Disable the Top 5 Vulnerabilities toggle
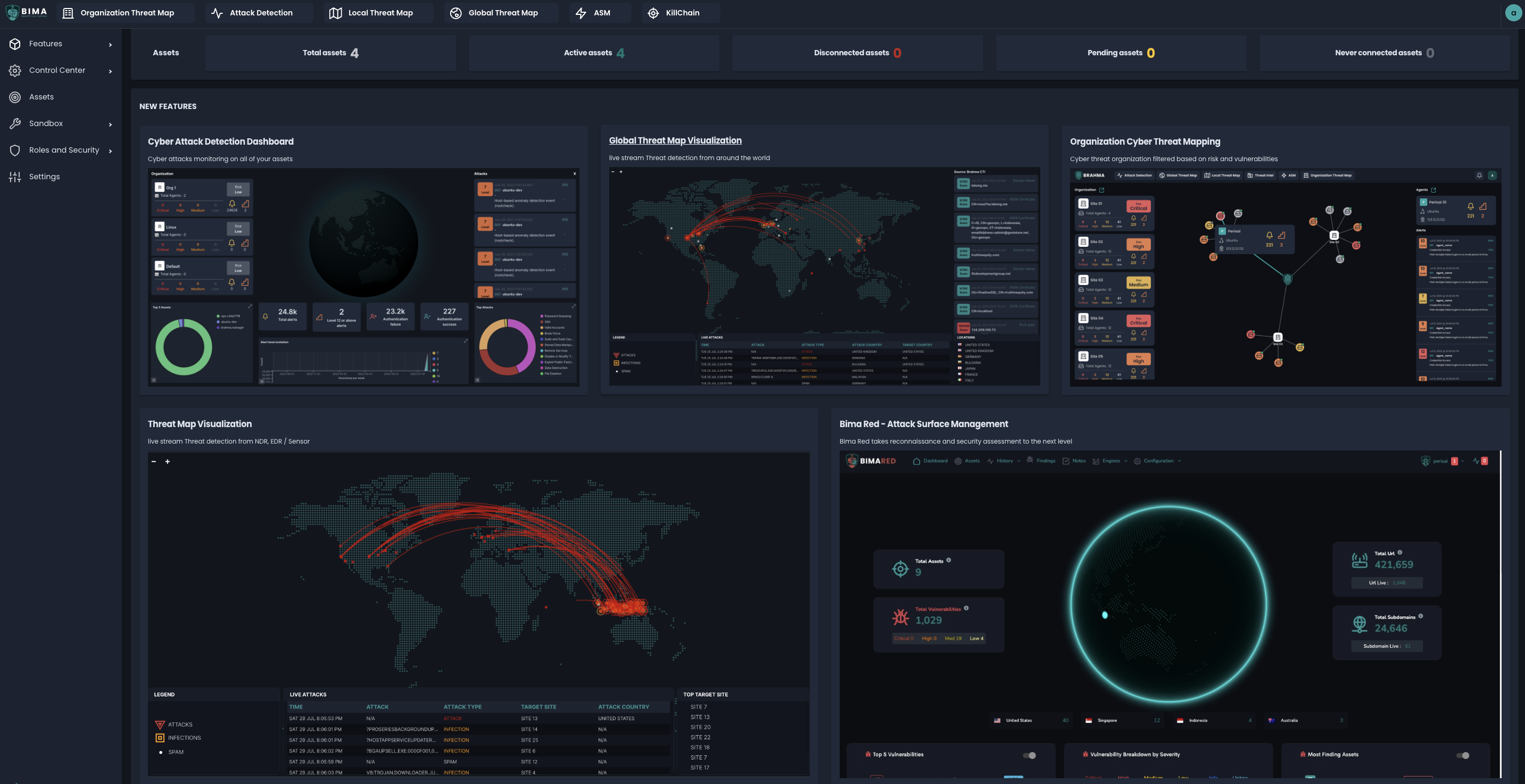Screen dimensions: 1525x784 pyautogui.click(x=1030, y=755)
